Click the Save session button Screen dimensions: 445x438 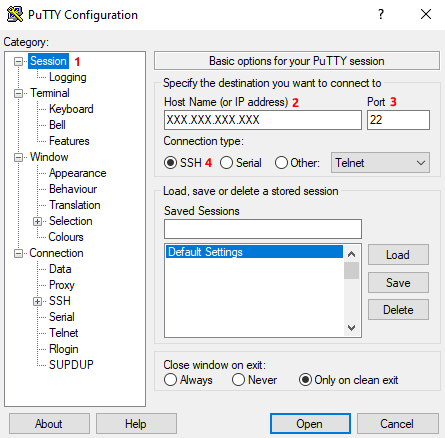tap(398, 283)
